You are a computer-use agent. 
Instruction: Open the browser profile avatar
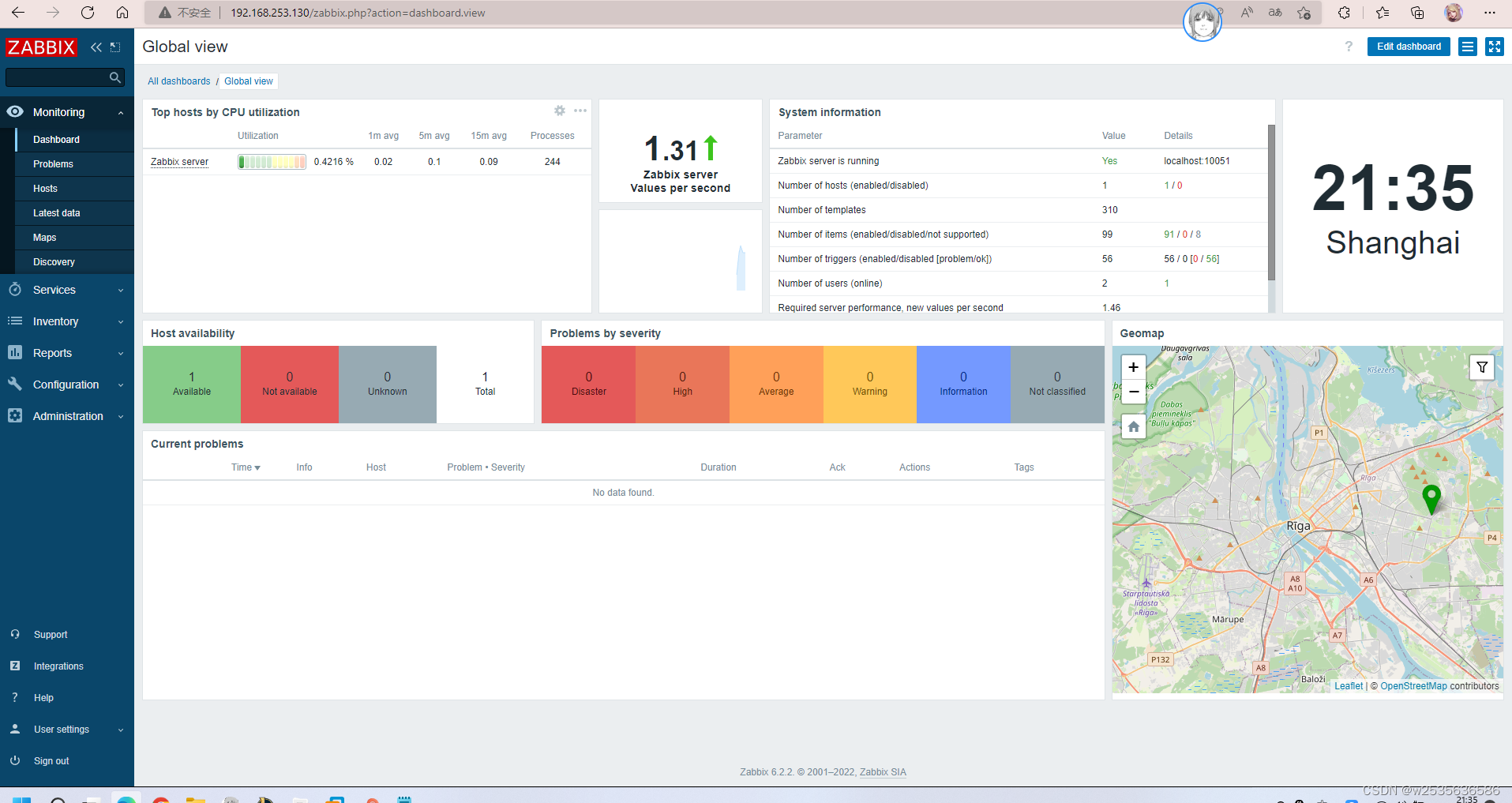click(x=1453, y=13)
